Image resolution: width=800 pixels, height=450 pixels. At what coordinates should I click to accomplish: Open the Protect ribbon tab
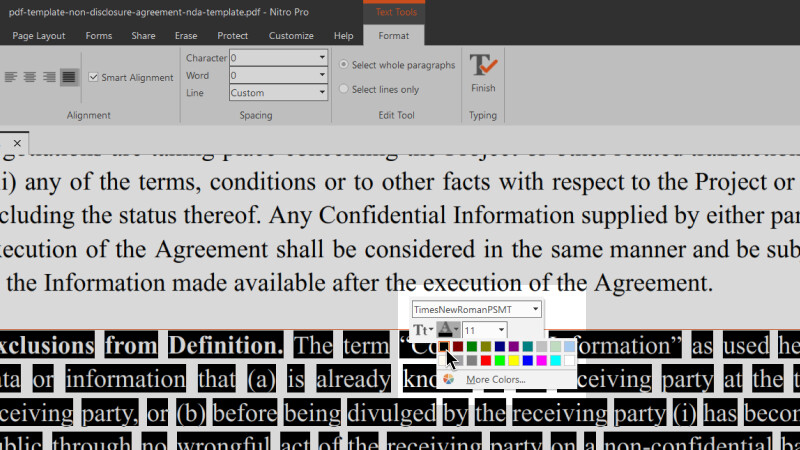[232, 36]
